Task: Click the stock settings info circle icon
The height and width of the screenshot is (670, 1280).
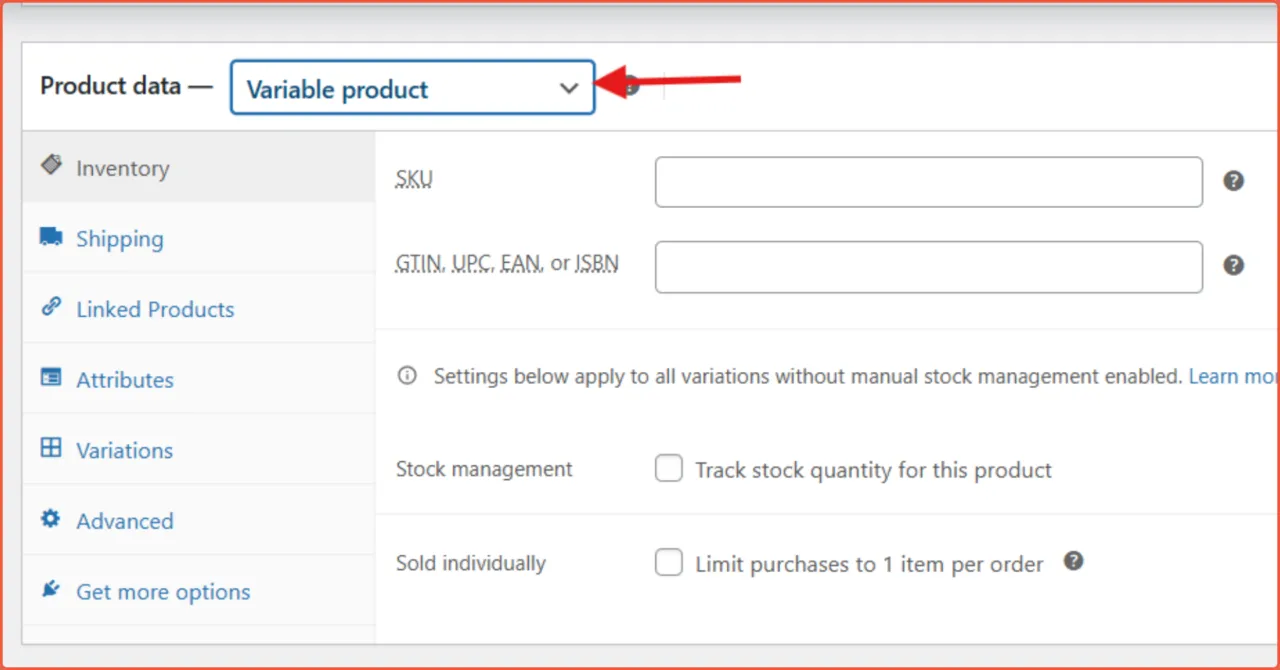Action: [x=406, y=375]
